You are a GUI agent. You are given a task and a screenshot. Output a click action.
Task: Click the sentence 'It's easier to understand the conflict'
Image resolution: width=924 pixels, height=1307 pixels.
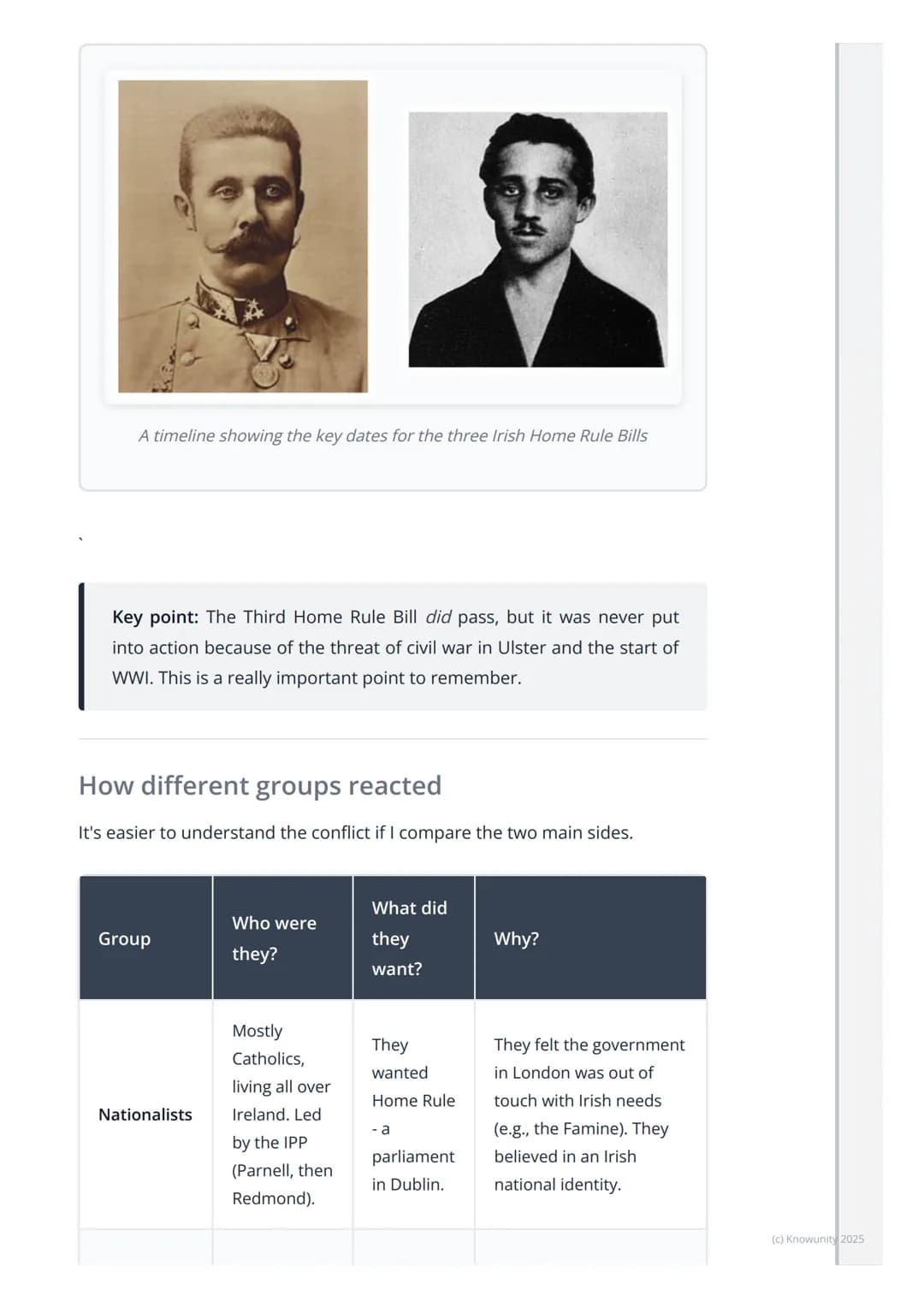[x=356, y=832]
